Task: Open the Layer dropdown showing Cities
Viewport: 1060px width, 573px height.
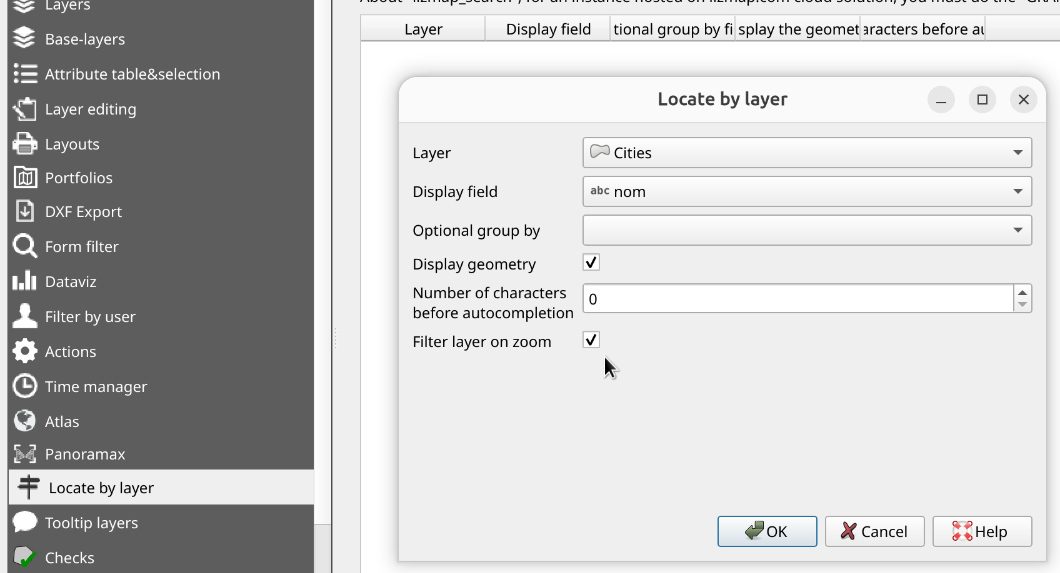Action: click(807, 153)
